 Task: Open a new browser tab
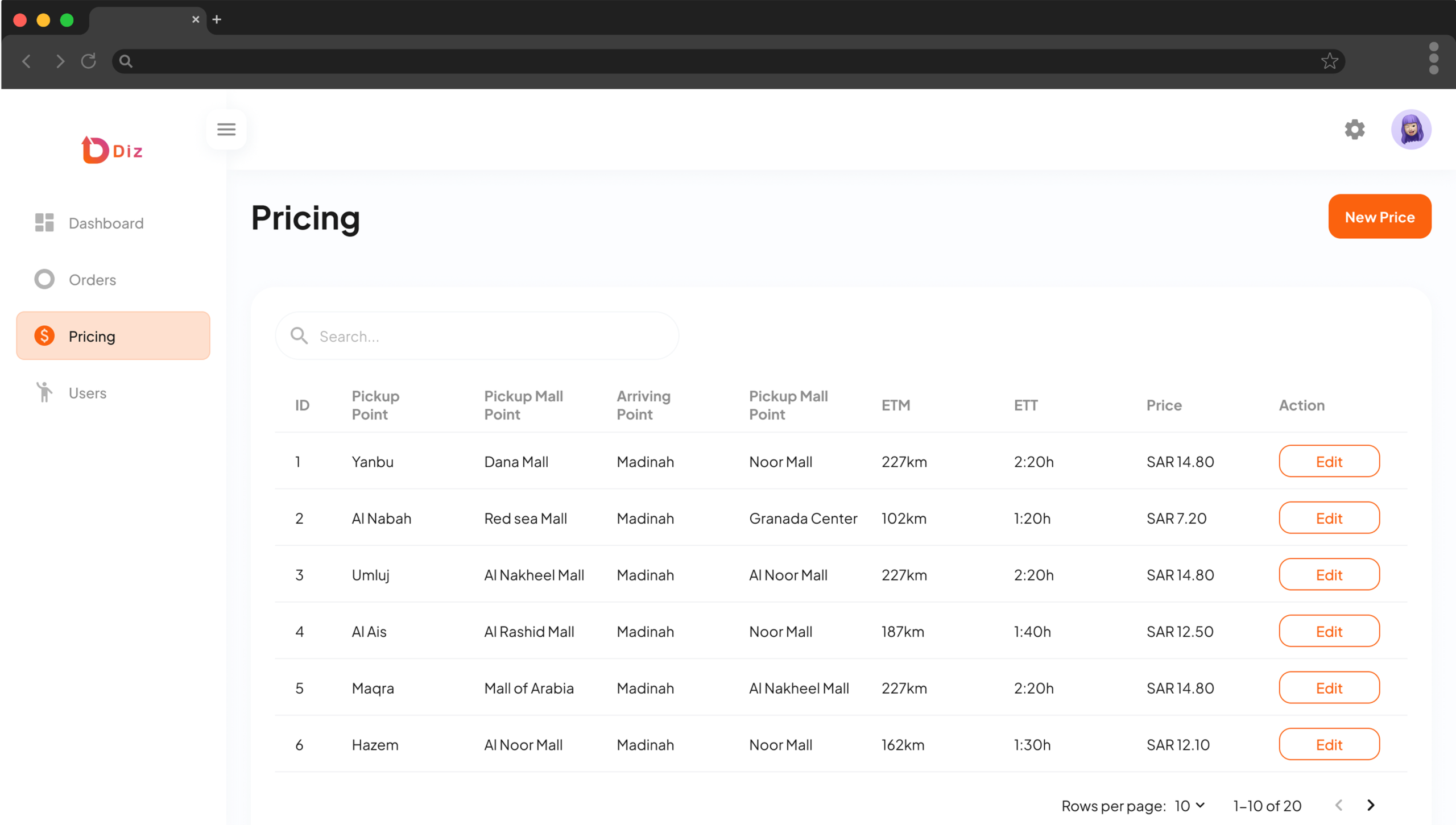point(217,19)
